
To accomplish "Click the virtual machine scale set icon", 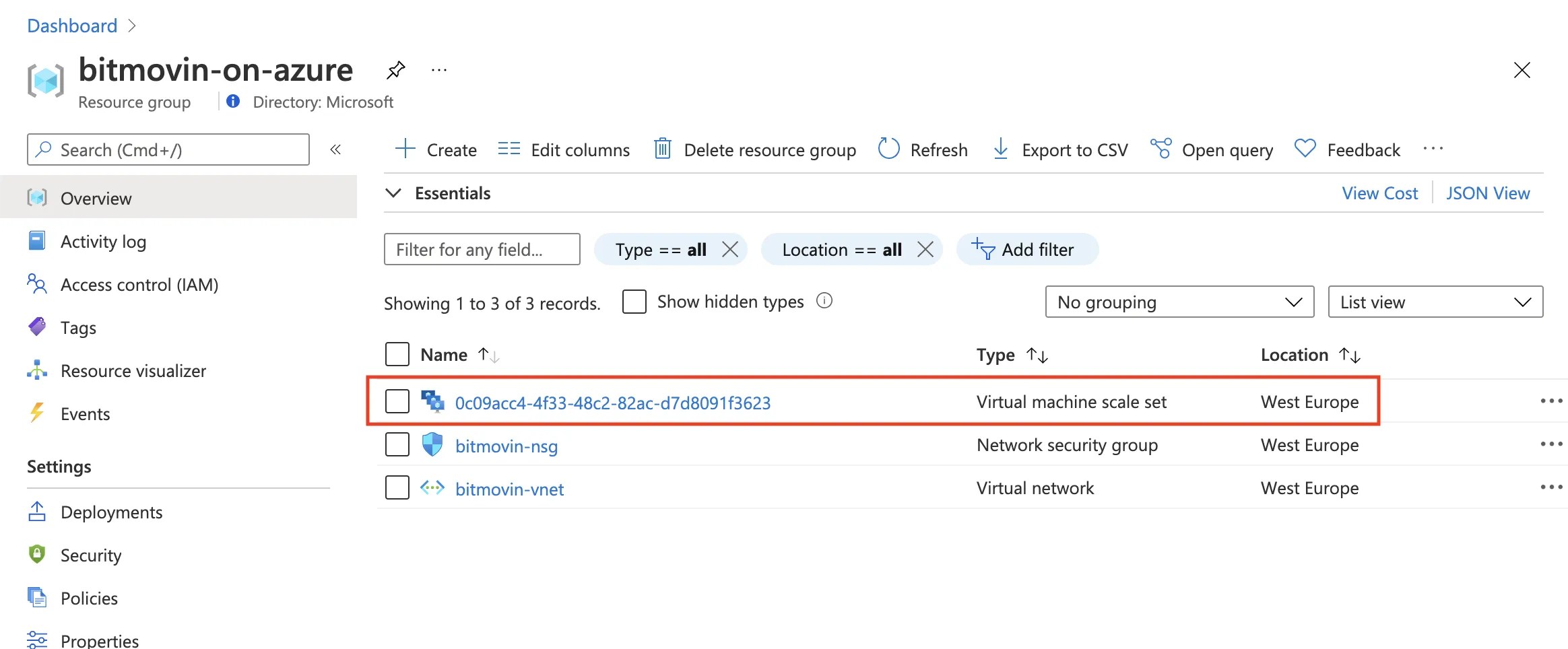I will pyautogui.click(x=432, y=401).
